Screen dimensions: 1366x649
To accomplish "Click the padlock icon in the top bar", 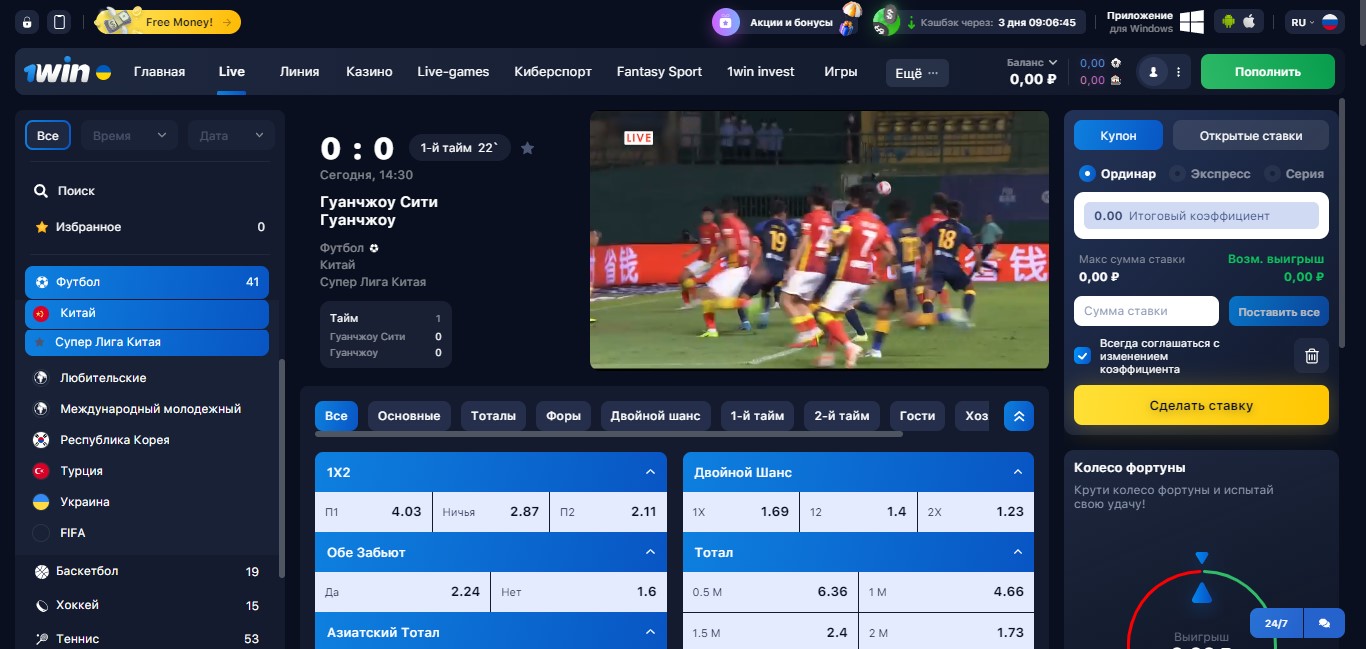I will pyautogui.click(x=27, y=22).
